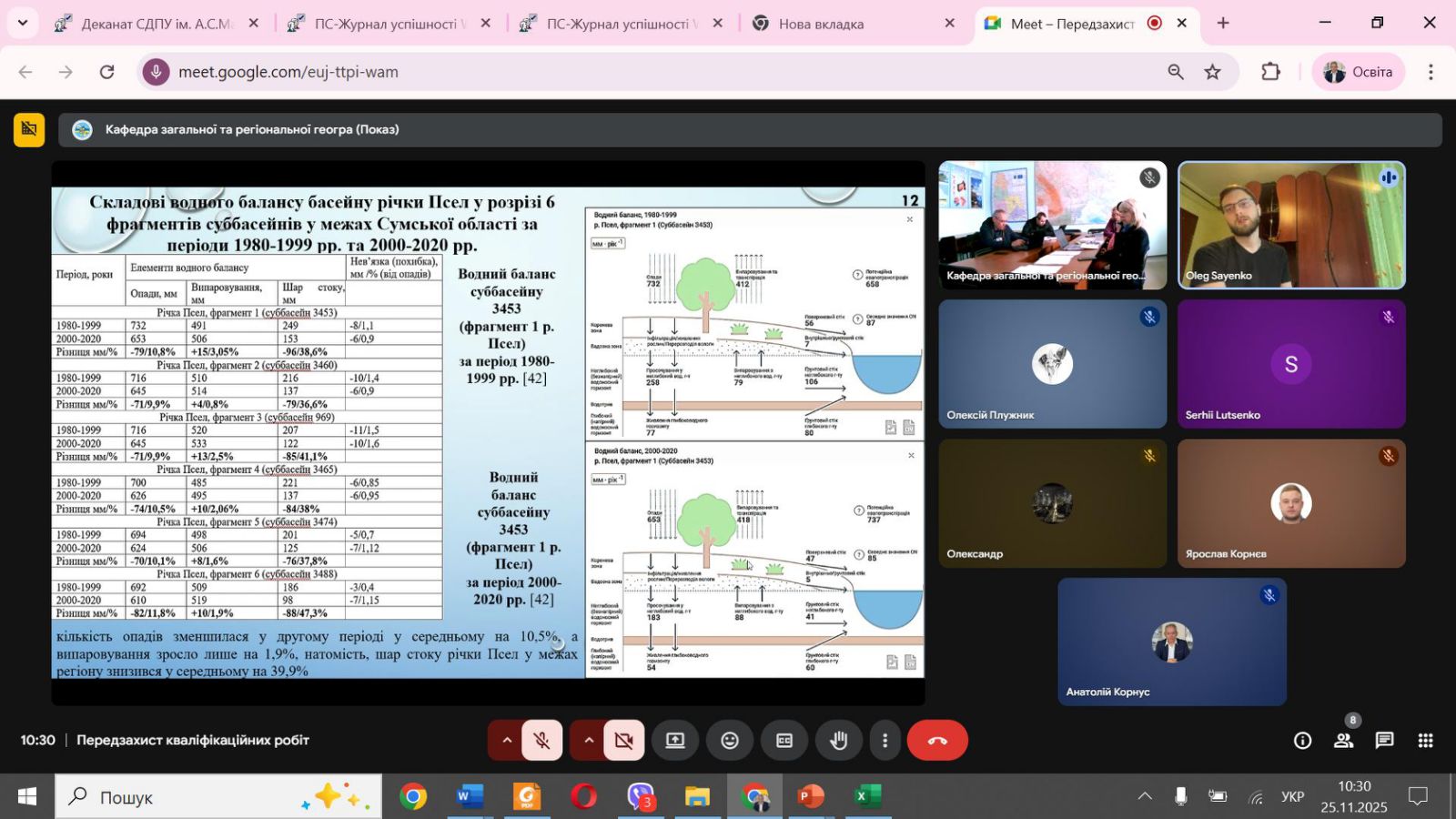The width and height of the screenshot is (1456, 819).
Task: Raise your hand in the meeting
Action: pos(838,741)
